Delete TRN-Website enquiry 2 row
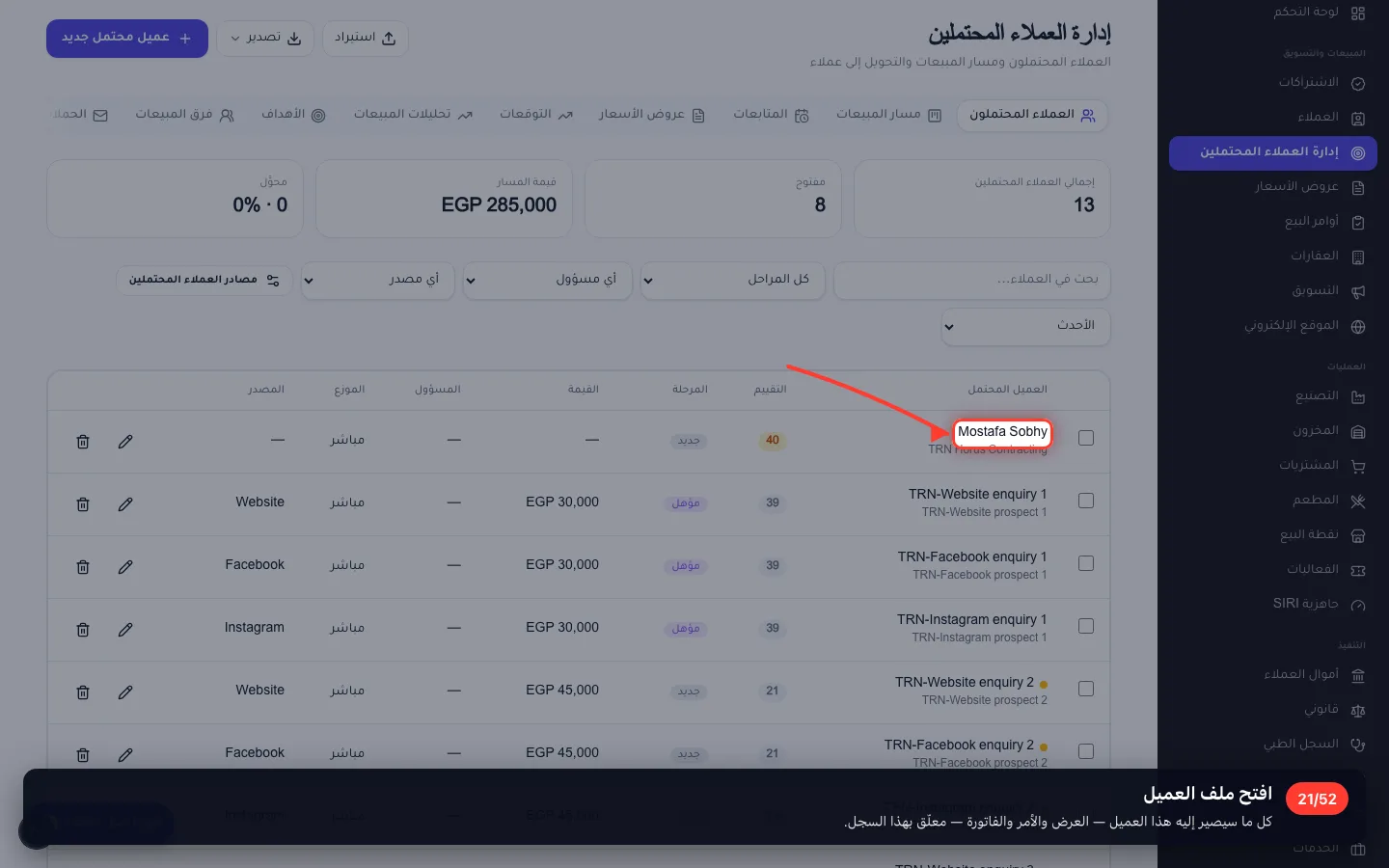 pyautogui.click(x=83, y=692)
